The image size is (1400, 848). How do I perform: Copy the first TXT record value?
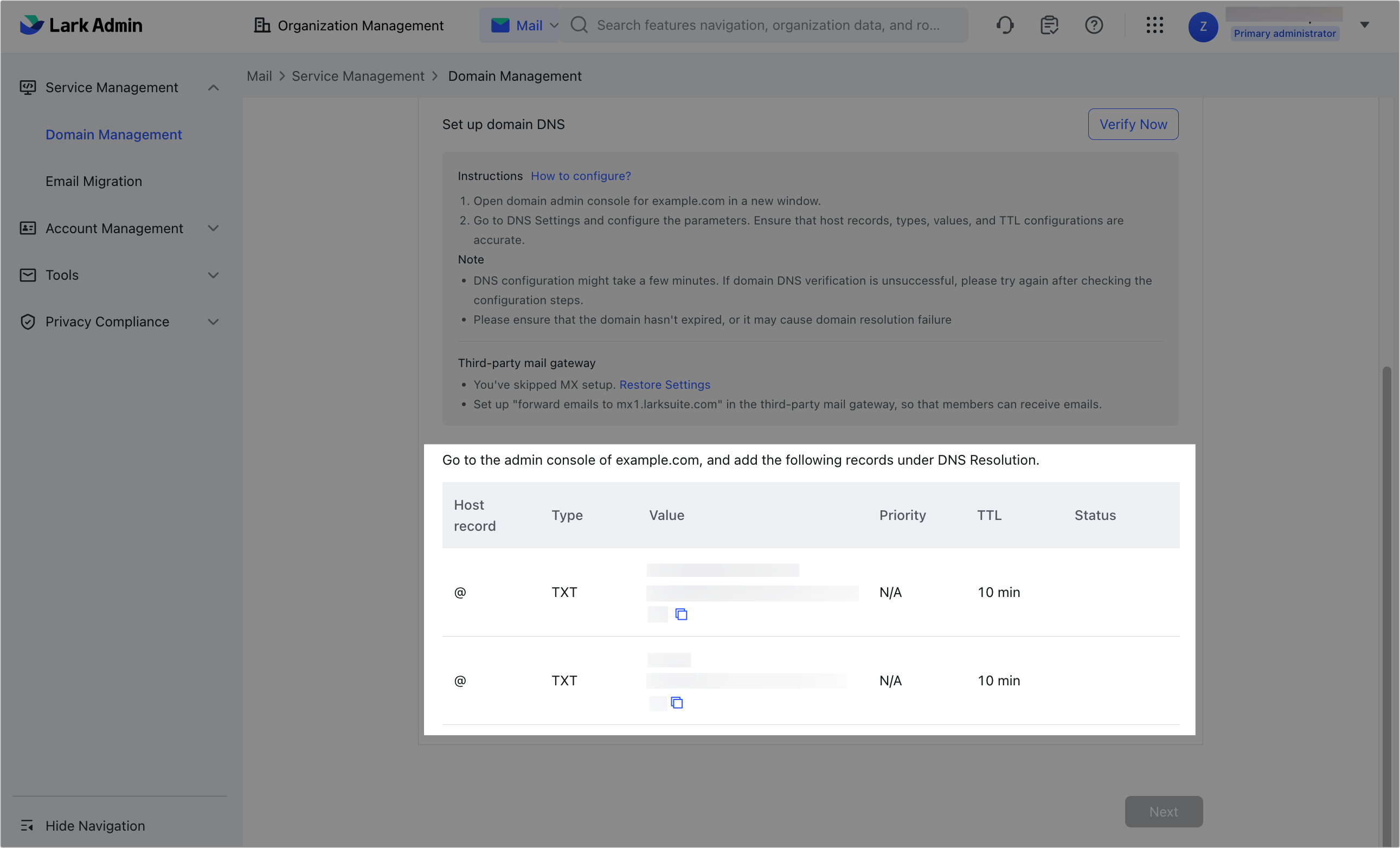coord(680,614)
